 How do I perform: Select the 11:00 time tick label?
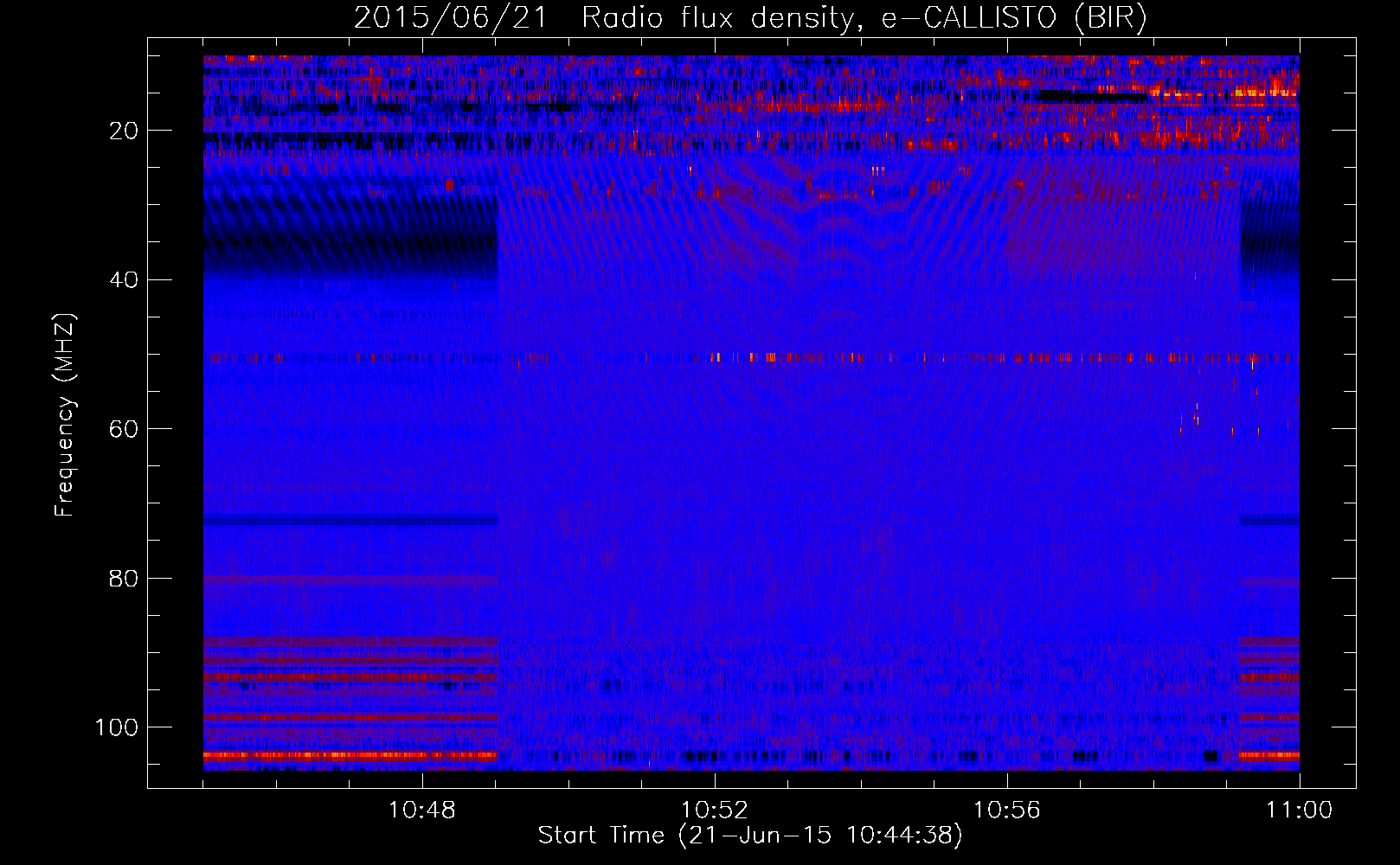point(1300,811)
